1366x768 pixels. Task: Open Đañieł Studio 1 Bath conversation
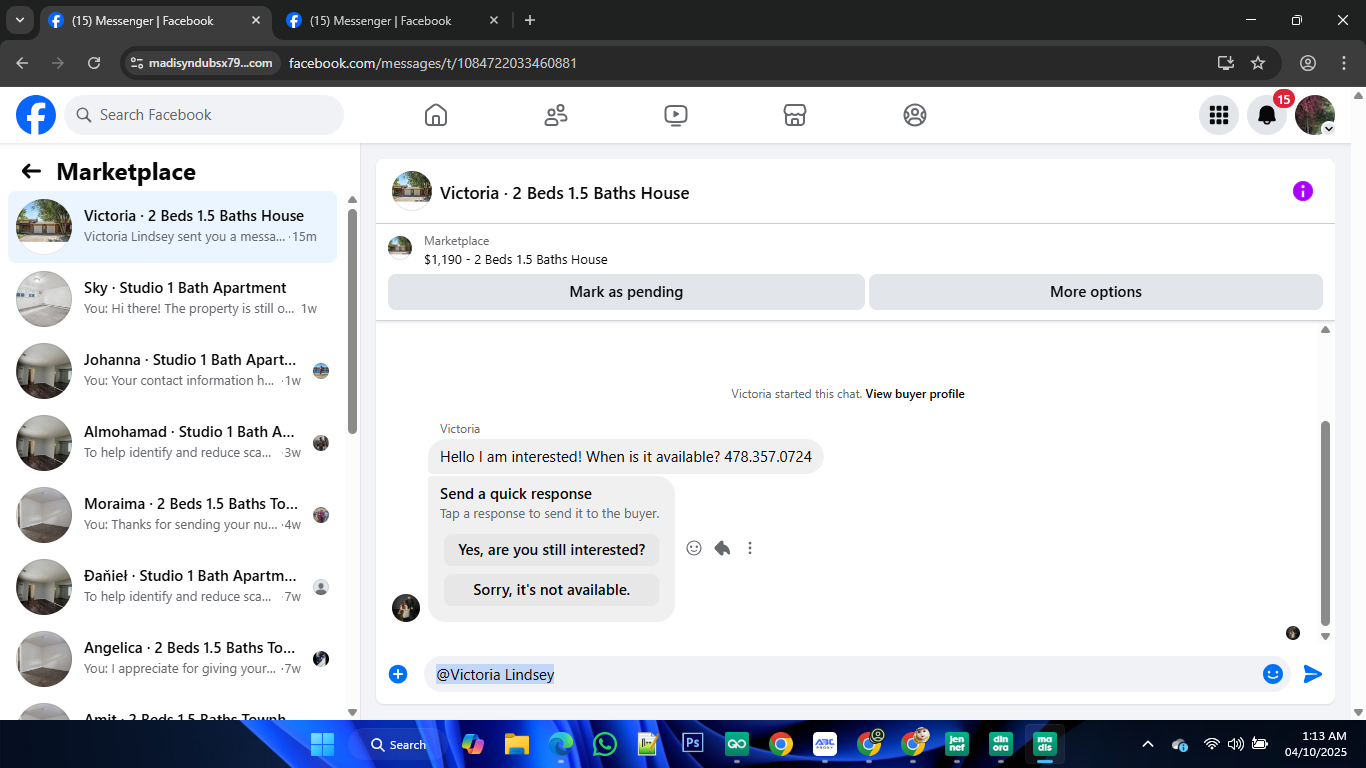(172, 587)
